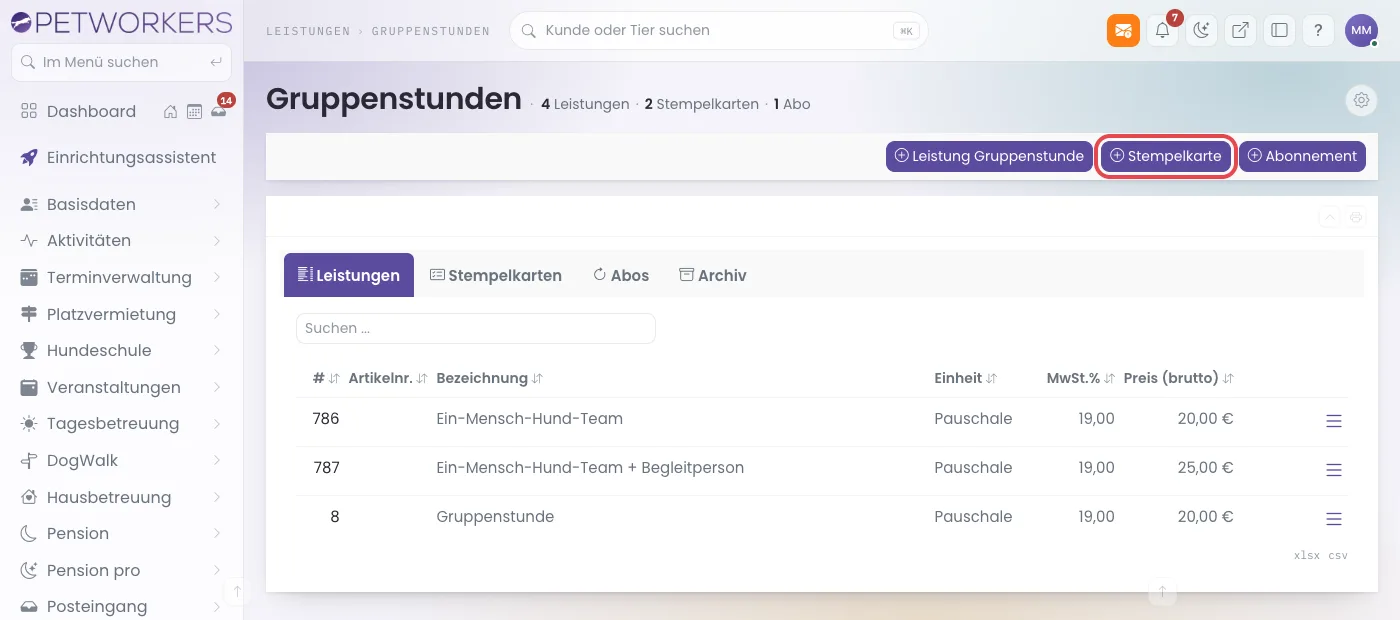Toggle the sidebar layout icon

coord(1279,30)
